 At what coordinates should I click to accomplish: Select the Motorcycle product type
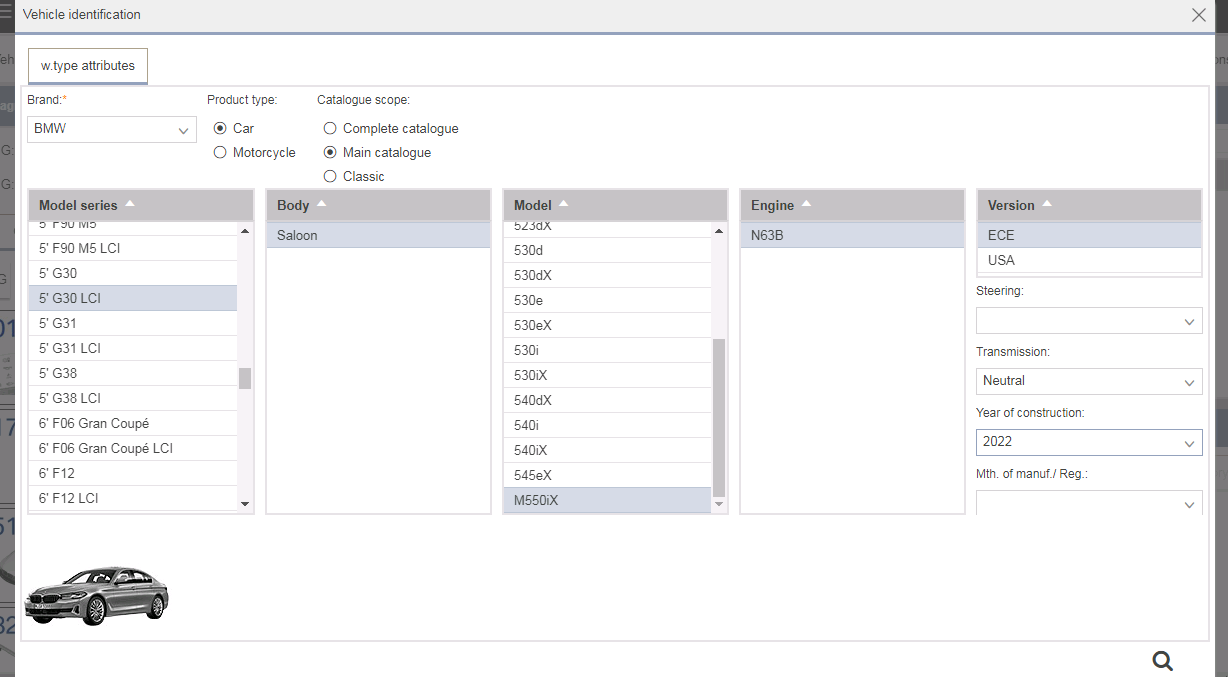pyautogui.click(x=220, y=153)
